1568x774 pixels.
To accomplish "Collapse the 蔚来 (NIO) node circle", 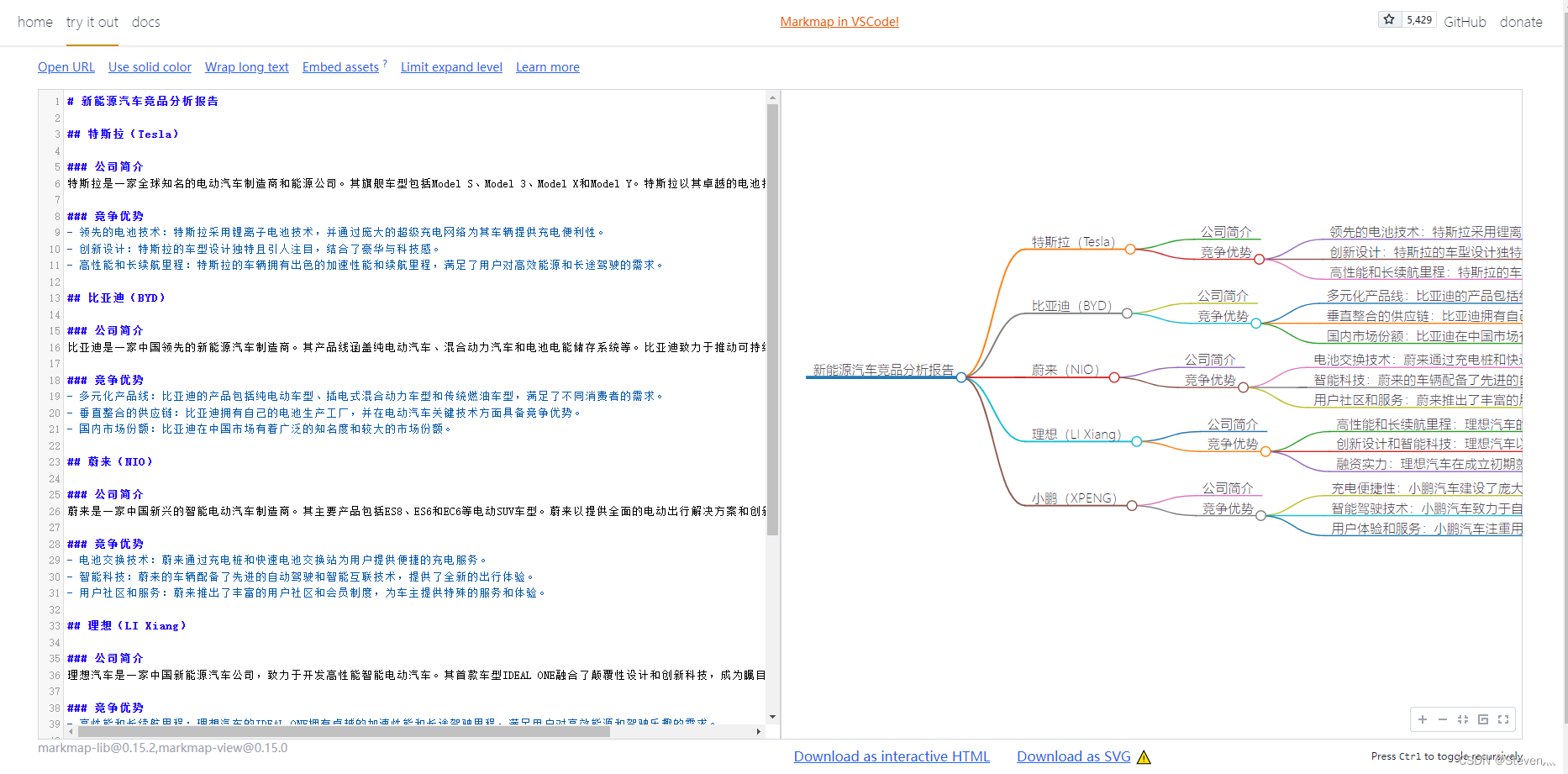I will (1114, 377).
